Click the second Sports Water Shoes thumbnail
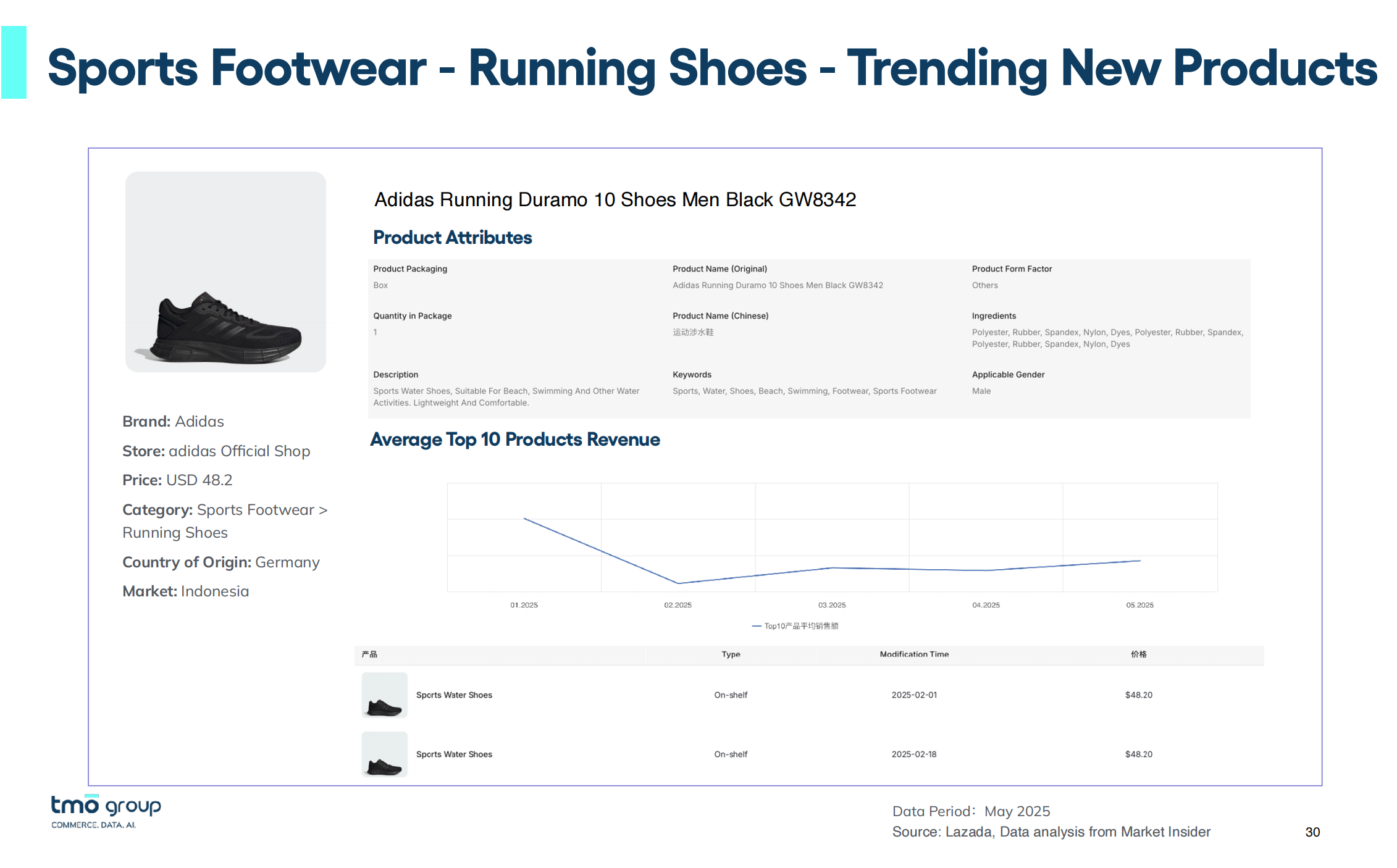 (x=384, y=754)
